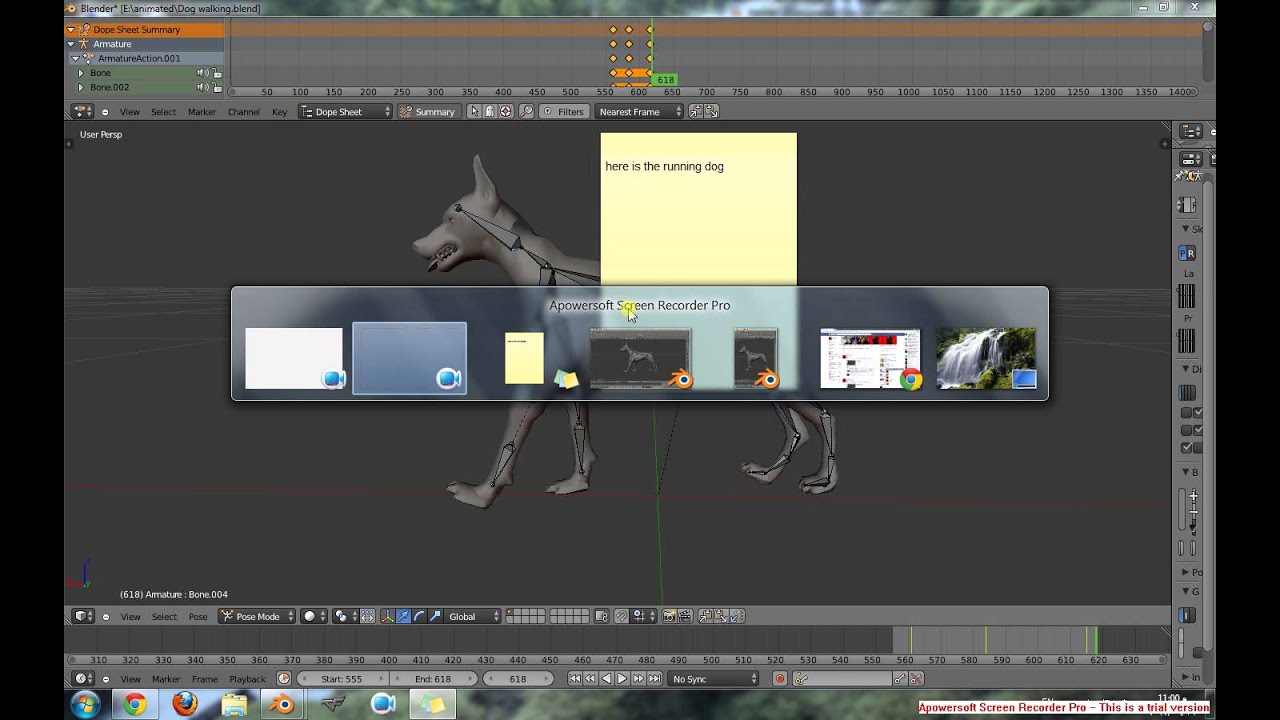1280x720 pixels.
Task: Play the animation in reverse
Action: [x=606, y=679]
